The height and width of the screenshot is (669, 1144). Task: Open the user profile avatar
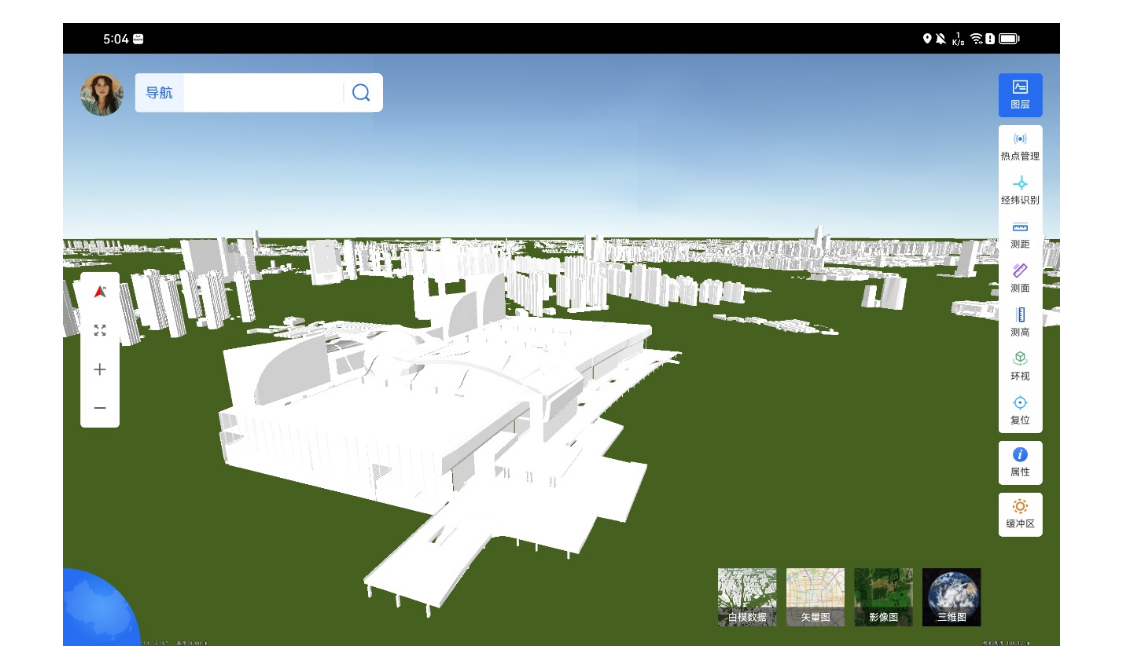[x=104, y=92]
